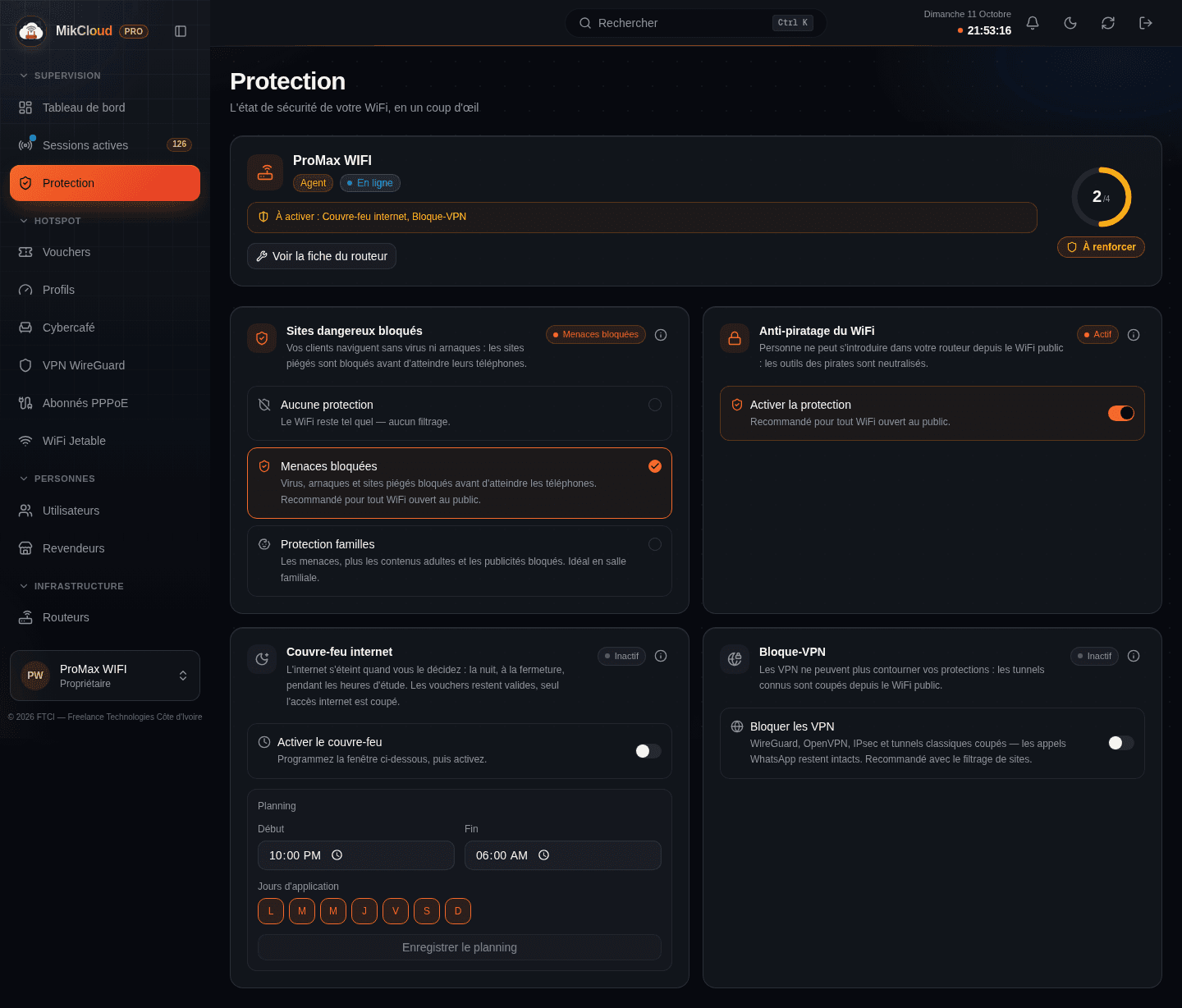Click the Rechercher search box
The height and width of the screenshot is (1008, 1182).
(x=696, y=23)
